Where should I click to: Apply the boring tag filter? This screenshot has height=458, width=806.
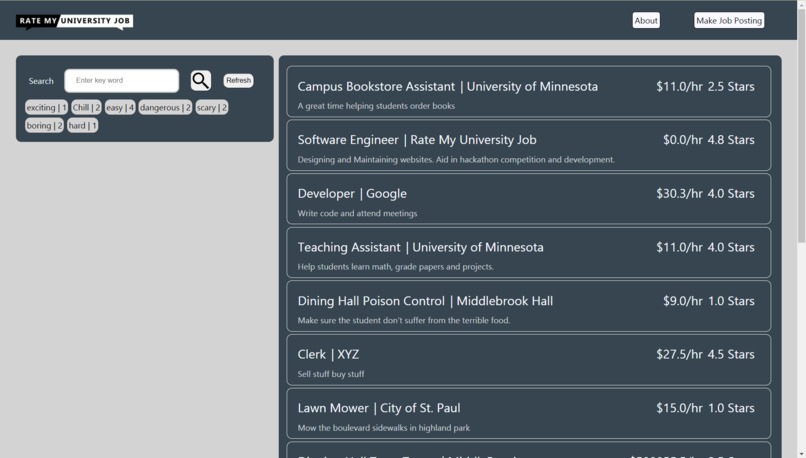[x=44, y=125]
